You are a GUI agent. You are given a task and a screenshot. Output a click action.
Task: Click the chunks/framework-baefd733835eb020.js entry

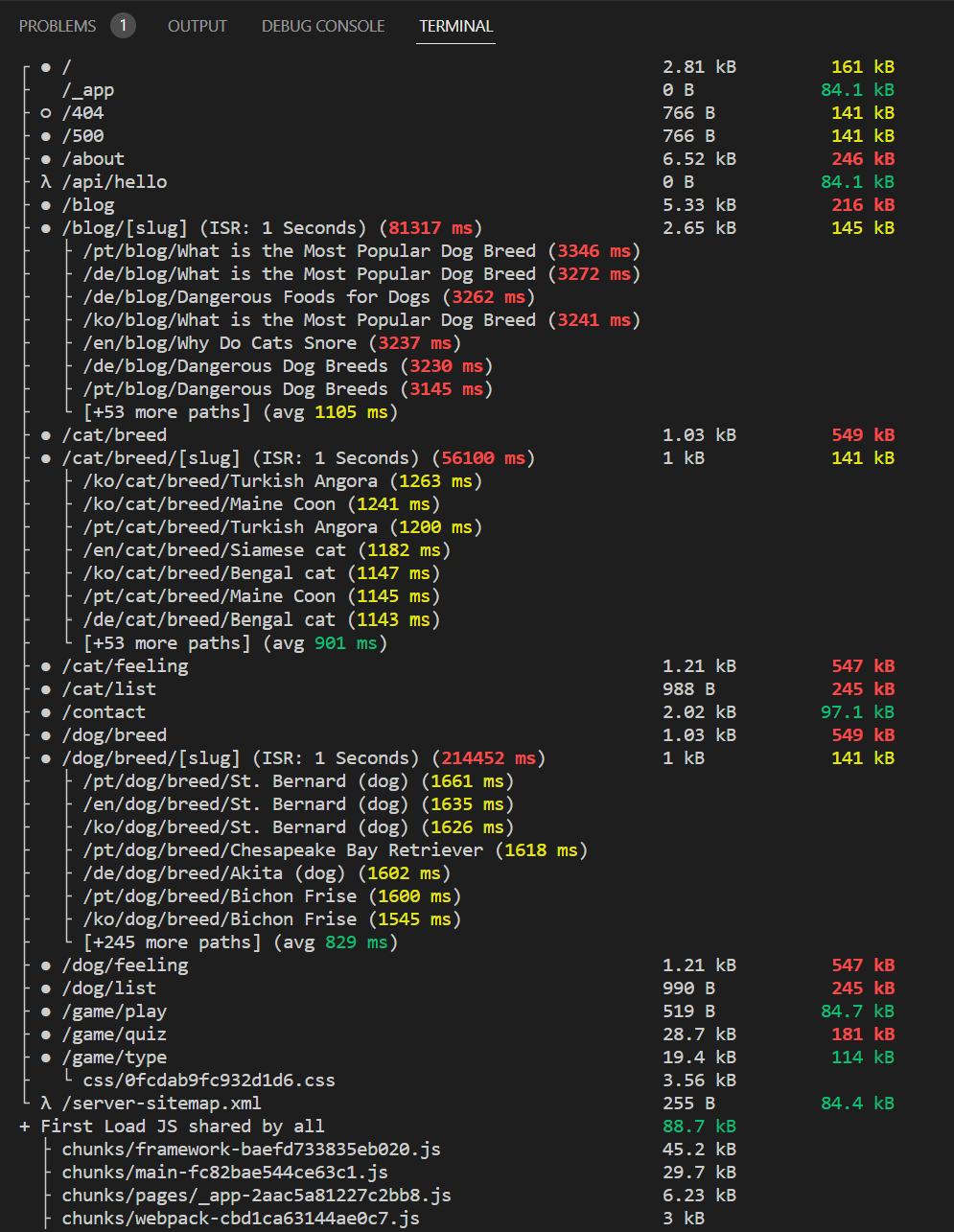click(x=251, y=1149)
